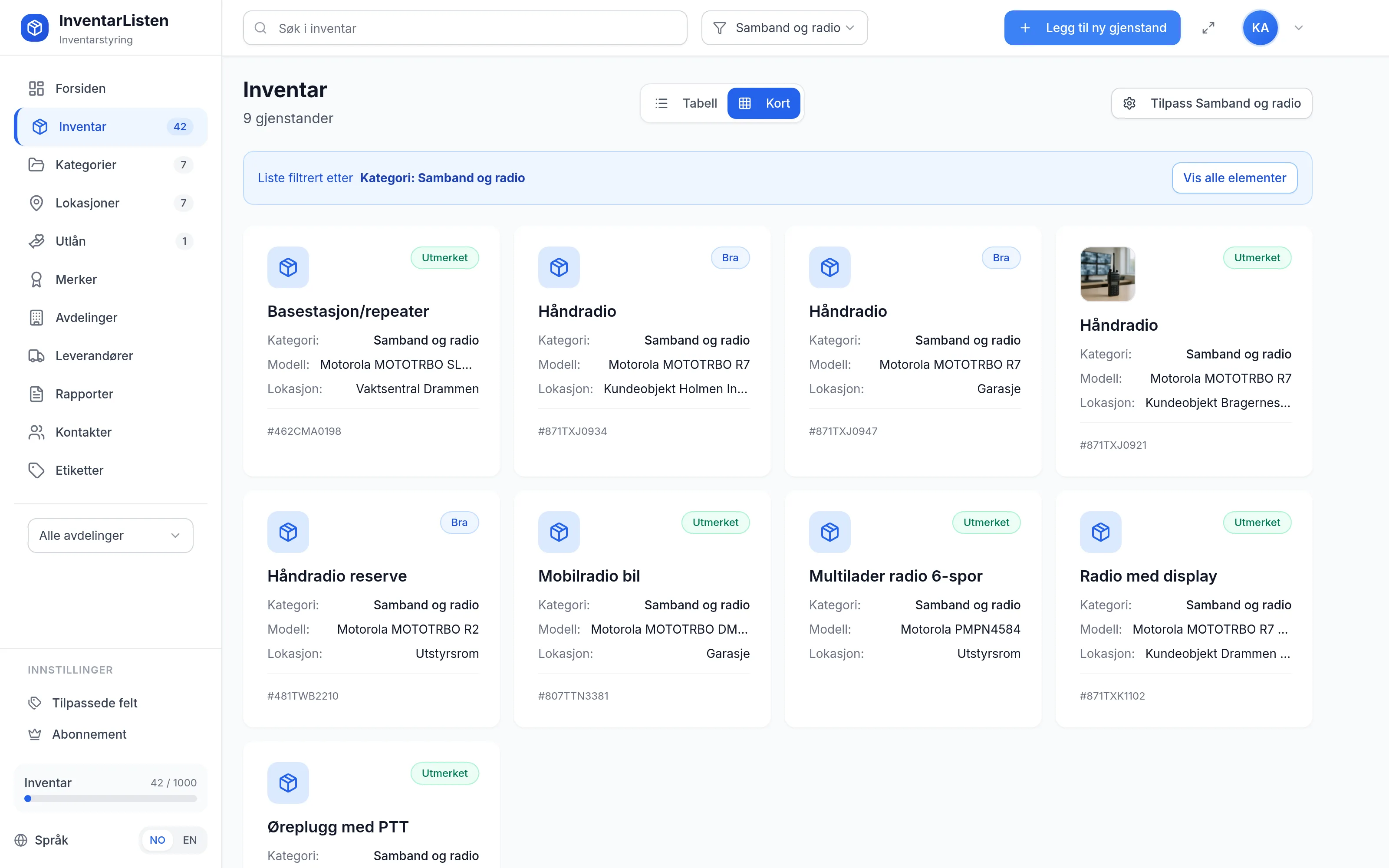
Task: Switch to Tabell view
Action: point(686,103)
